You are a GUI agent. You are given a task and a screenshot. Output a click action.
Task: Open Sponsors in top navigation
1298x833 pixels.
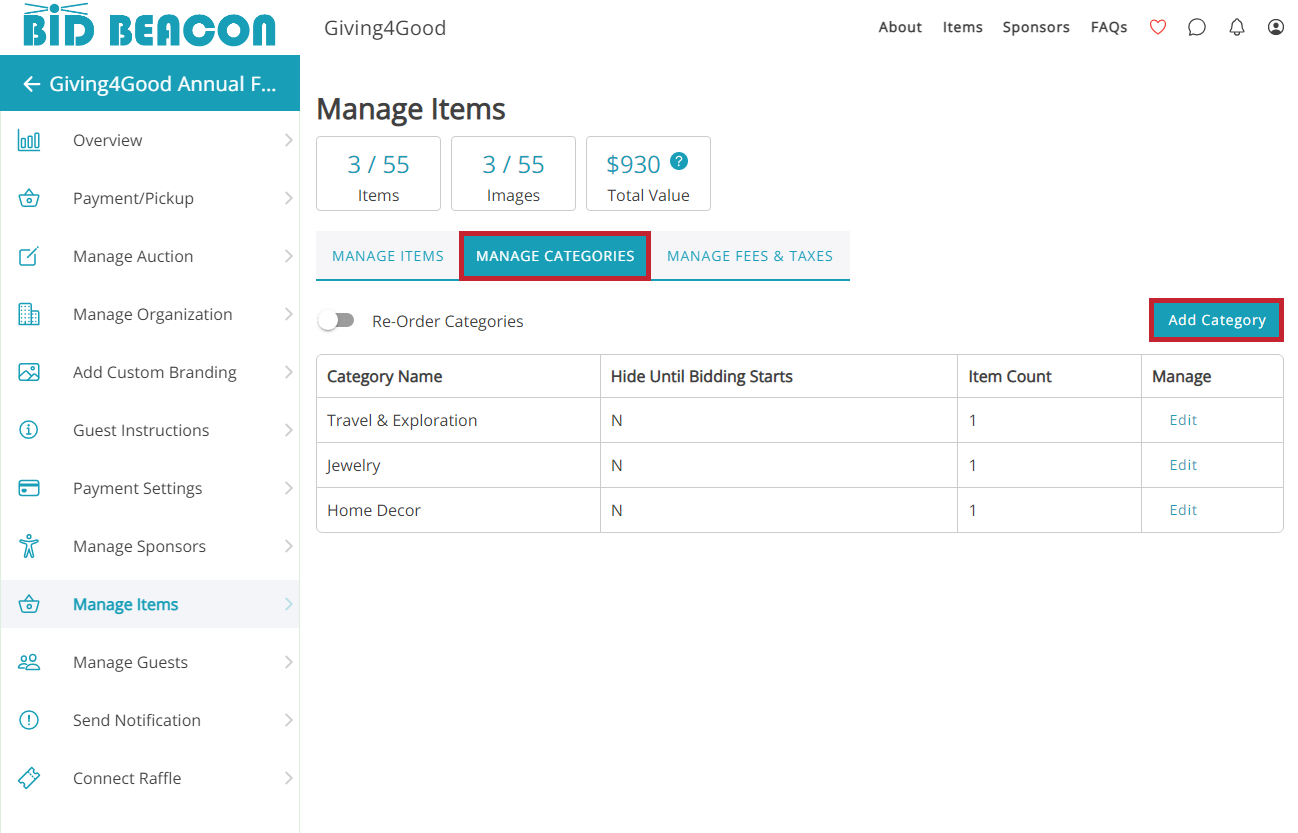pyautogui.click(x=1036, y=28)
